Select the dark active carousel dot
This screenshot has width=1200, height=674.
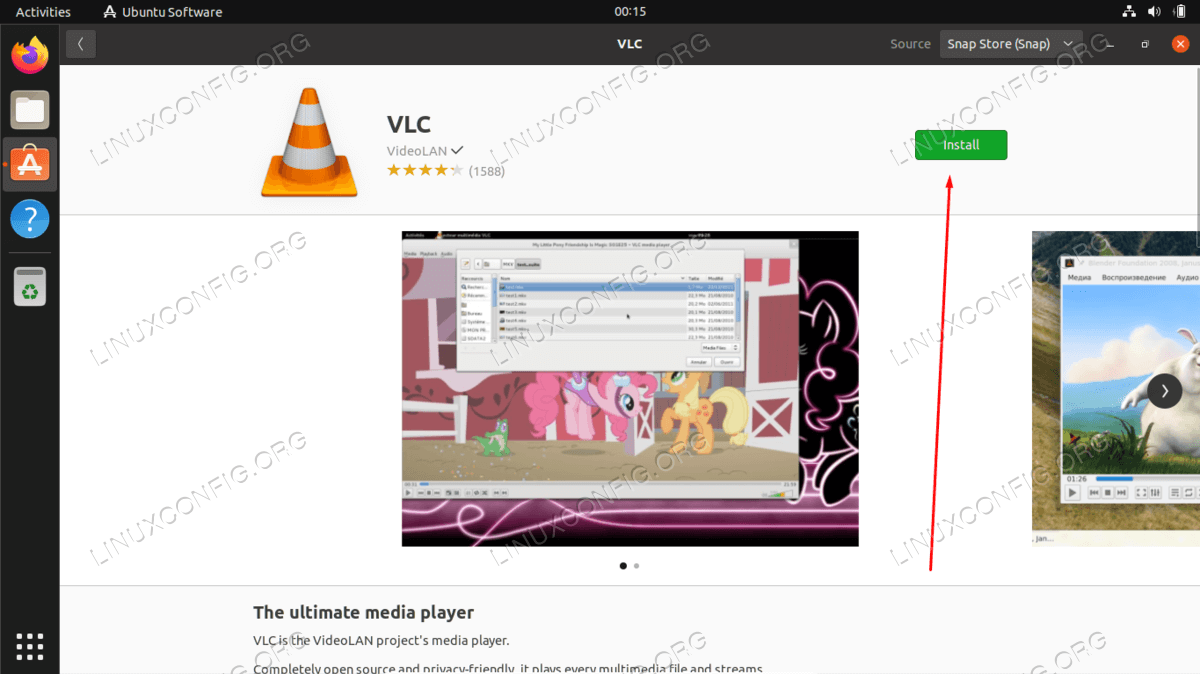(x=623, y=566)
